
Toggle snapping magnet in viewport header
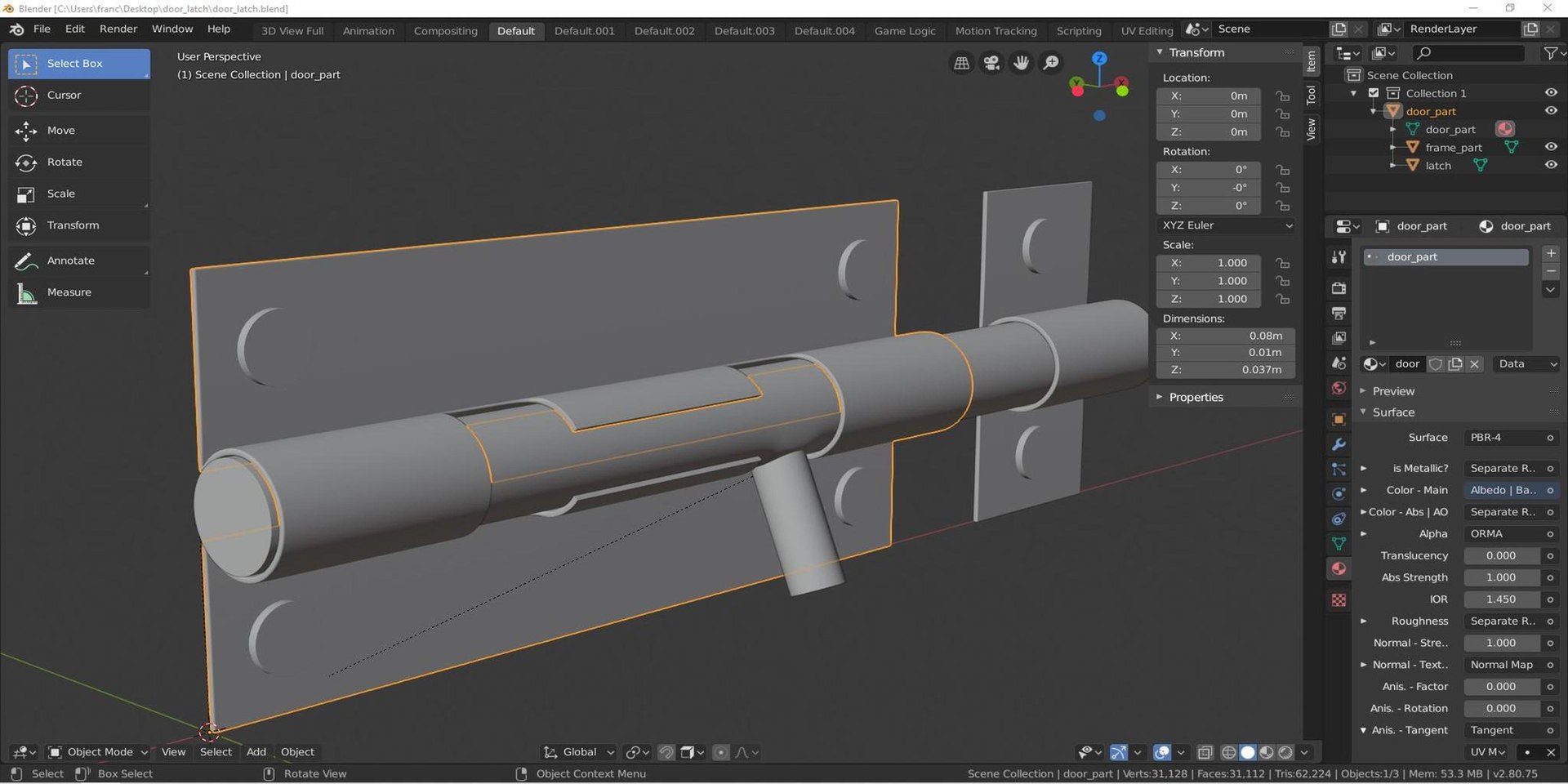click(x=666, y=752)
